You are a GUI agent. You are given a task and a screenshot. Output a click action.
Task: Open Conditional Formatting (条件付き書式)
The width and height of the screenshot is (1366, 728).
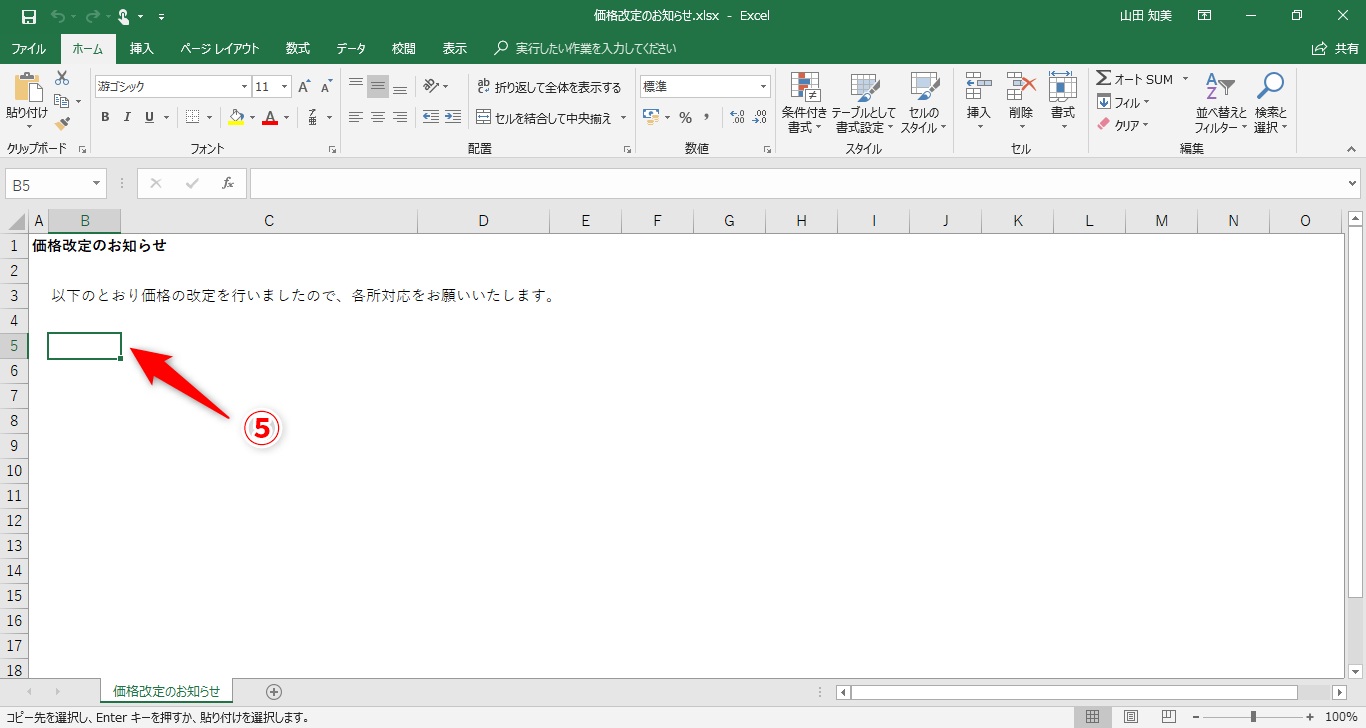pos(804,103)
